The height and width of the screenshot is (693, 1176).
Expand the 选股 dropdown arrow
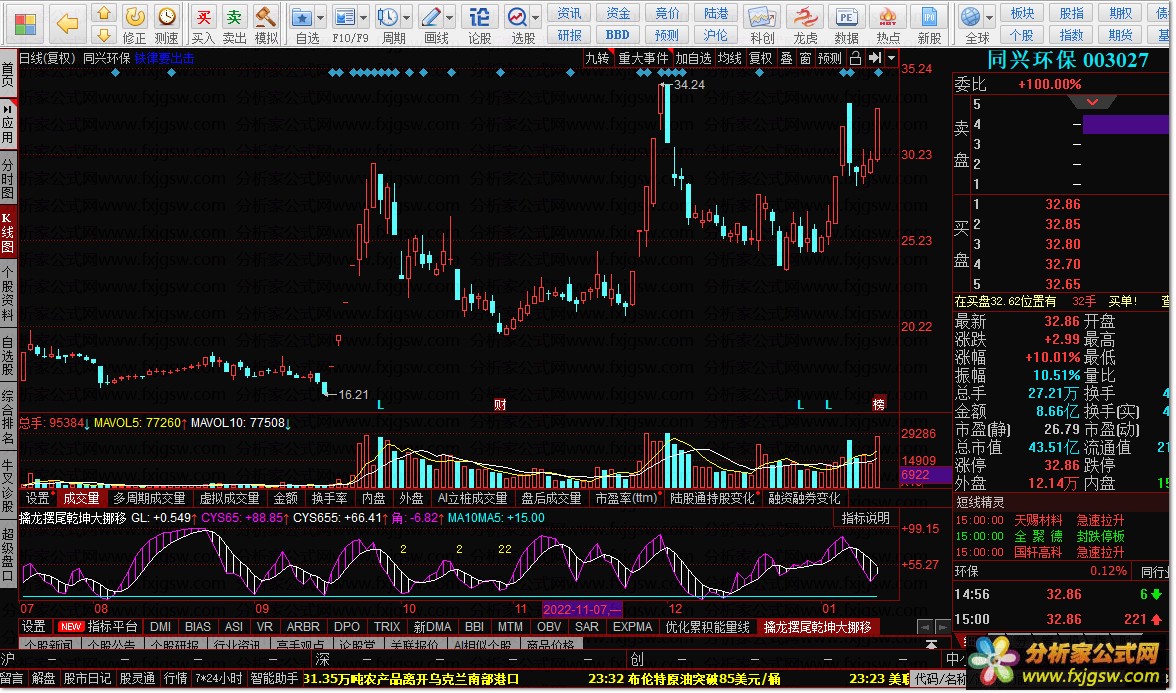[x=536, y=17]
